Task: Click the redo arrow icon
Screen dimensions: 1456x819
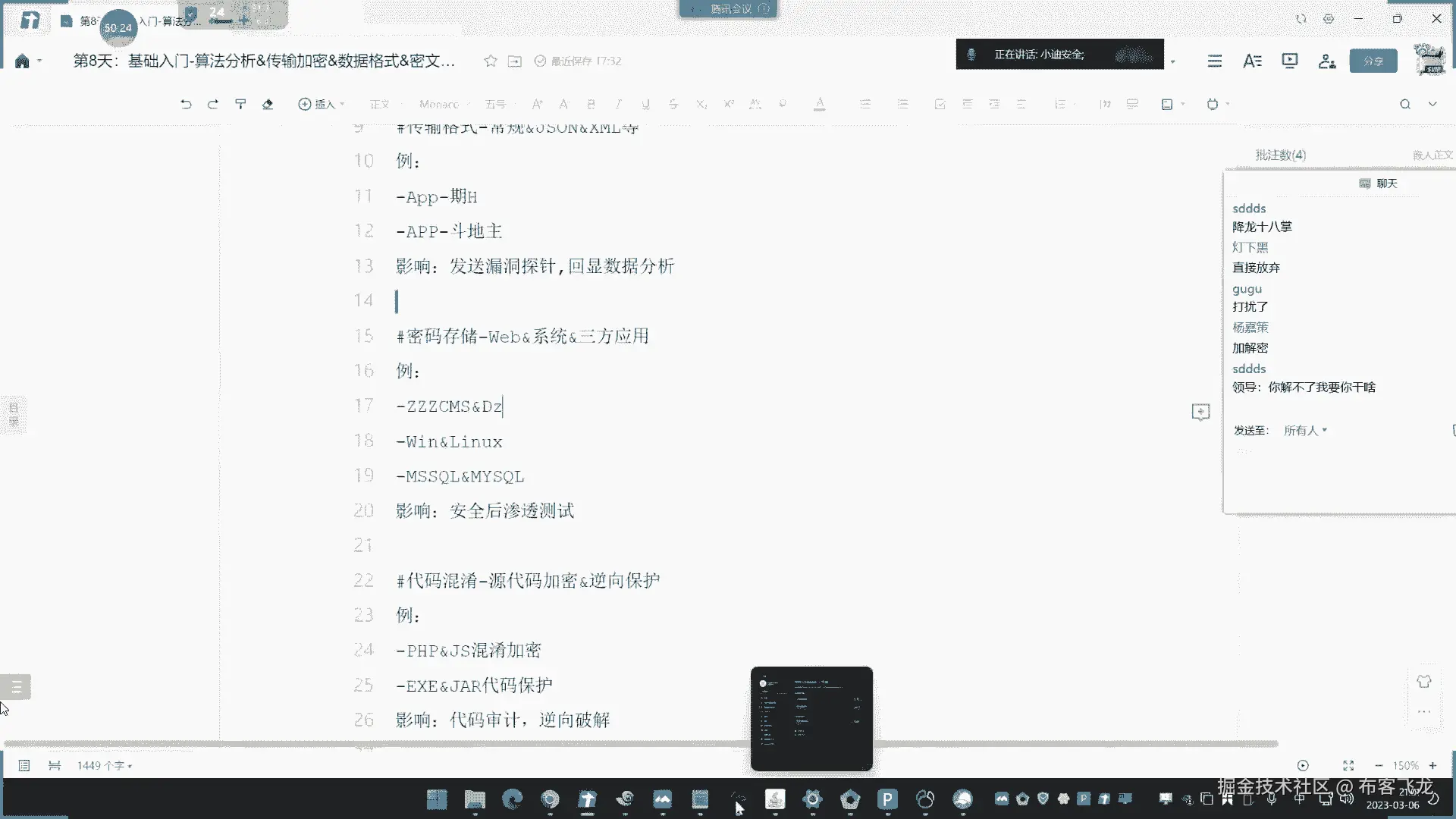Action: 213,104
